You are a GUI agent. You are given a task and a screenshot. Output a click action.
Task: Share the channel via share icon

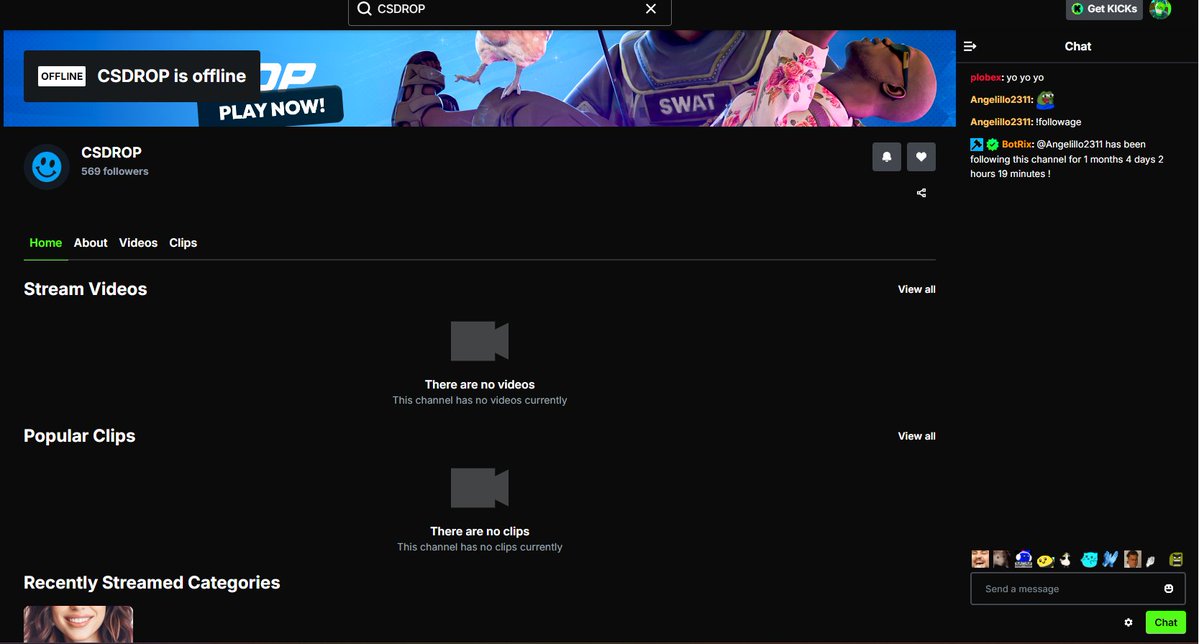921,193
